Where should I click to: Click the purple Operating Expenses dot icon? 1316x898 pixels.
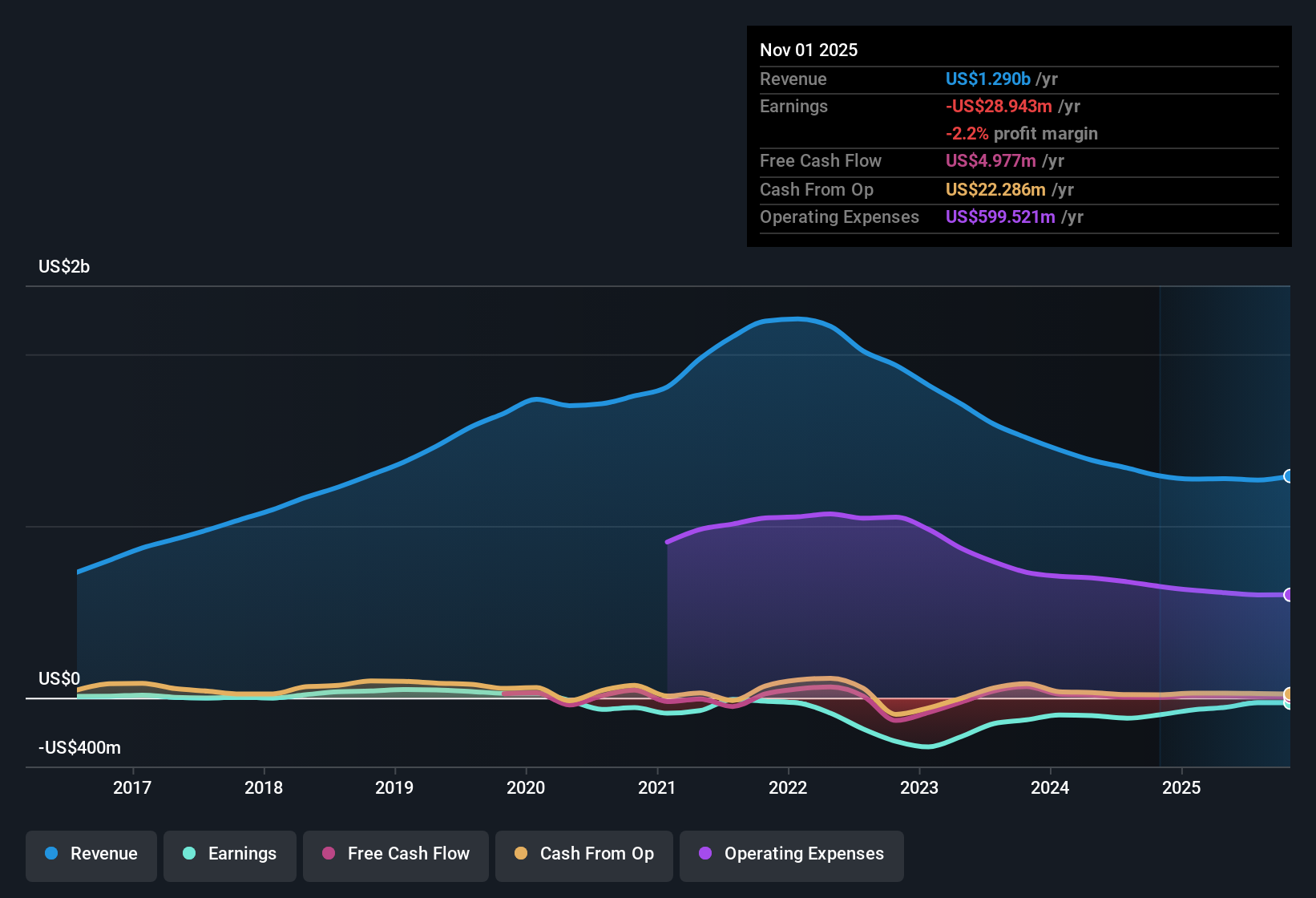click(x=704, y=854)
